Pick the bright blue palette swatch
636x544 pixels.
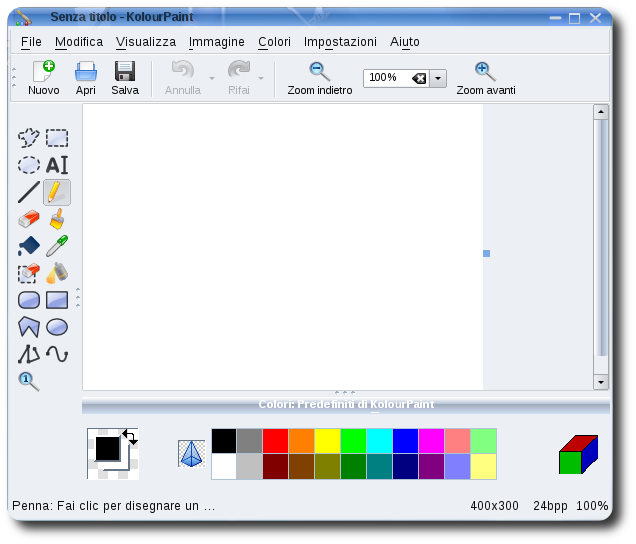[405, 441]
